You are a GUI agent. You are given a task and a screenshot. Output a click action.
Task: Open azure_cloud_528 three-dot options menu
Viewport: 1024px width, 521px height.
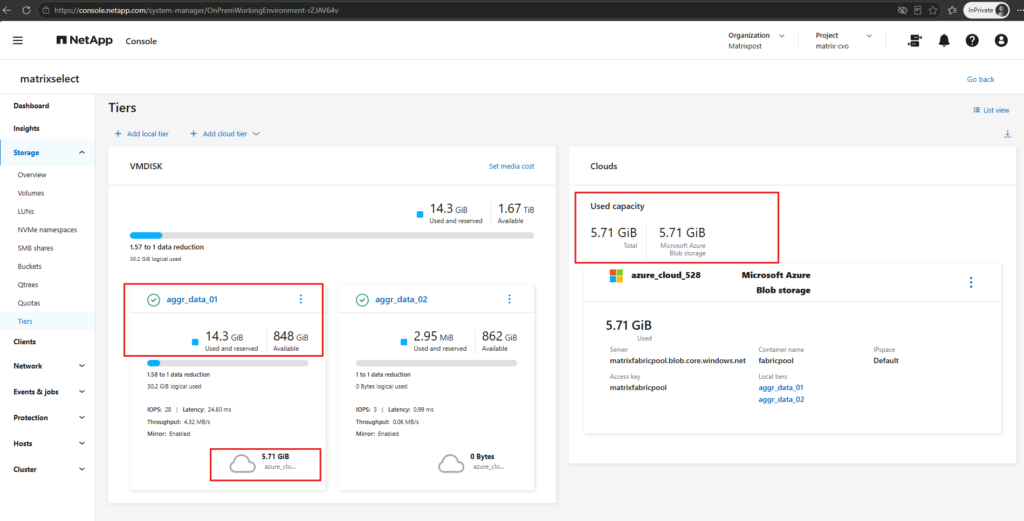[970, 282]
